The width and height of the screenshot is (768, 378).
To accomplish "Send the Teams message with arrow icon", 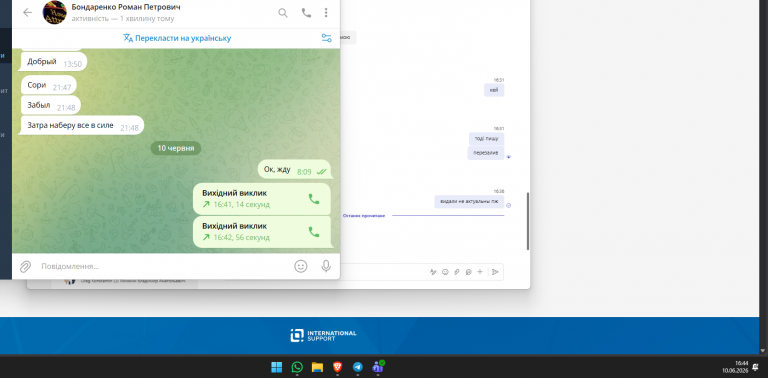I will point(495,272).
